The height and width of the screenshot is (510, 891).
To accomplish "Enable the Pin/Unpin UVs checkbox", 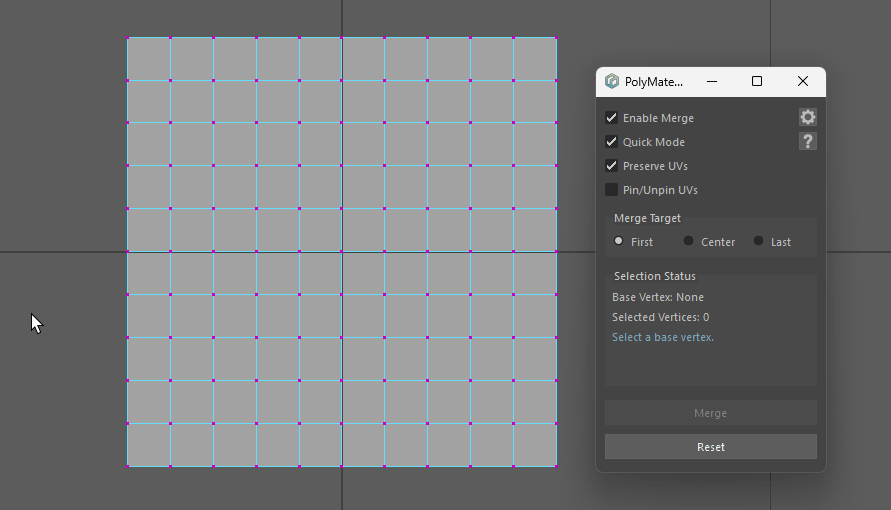I will point(612,190).
